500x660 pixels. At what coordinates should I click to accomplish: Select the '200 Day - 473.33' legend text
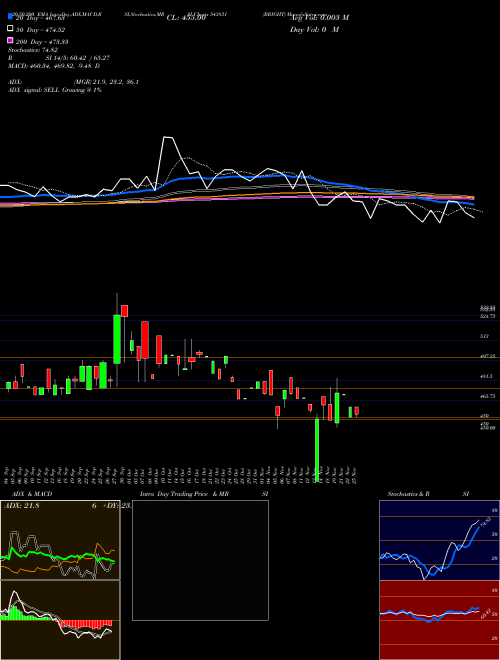(x=42, y=42)
